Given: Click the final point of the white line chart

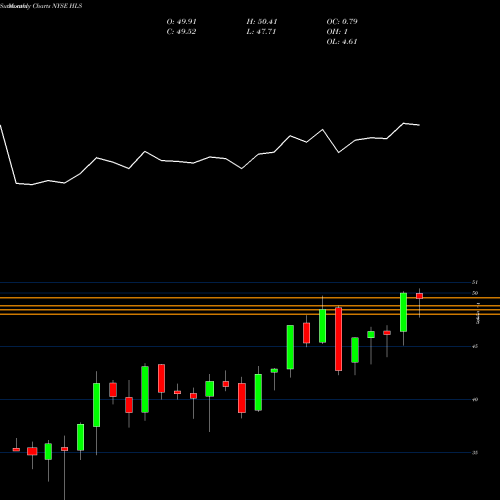Looking at the screenshot, I should coord(419,125).
